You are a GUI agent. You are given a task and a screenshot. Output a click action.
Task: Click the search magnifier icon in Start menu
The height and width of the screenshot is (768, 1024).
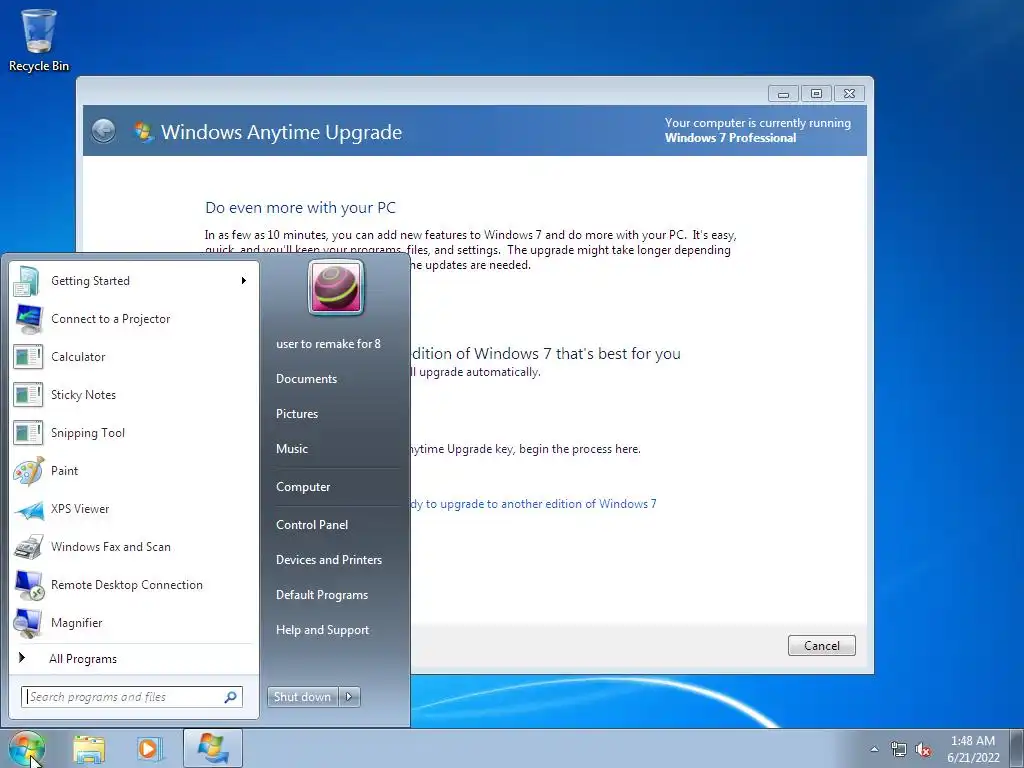tap(231, 697)
